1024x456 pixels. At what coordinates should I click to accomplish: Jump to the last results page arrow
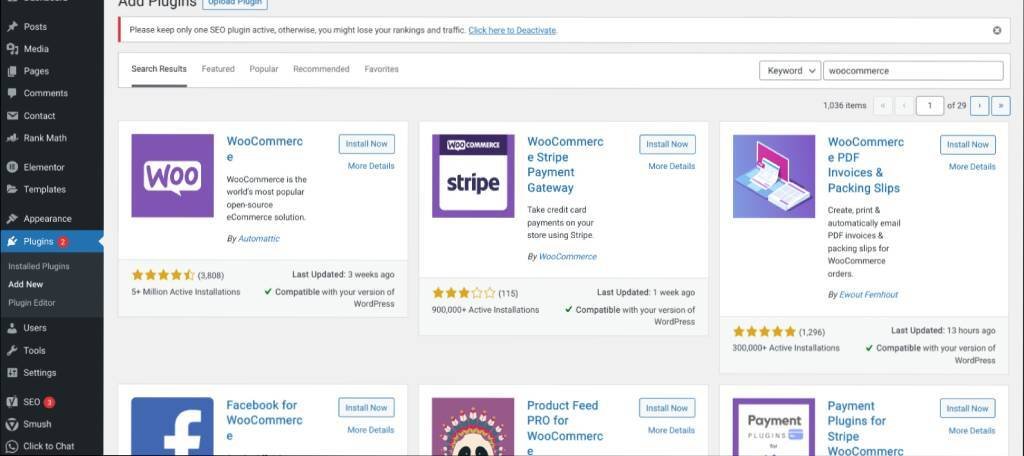click(1000, 105)
